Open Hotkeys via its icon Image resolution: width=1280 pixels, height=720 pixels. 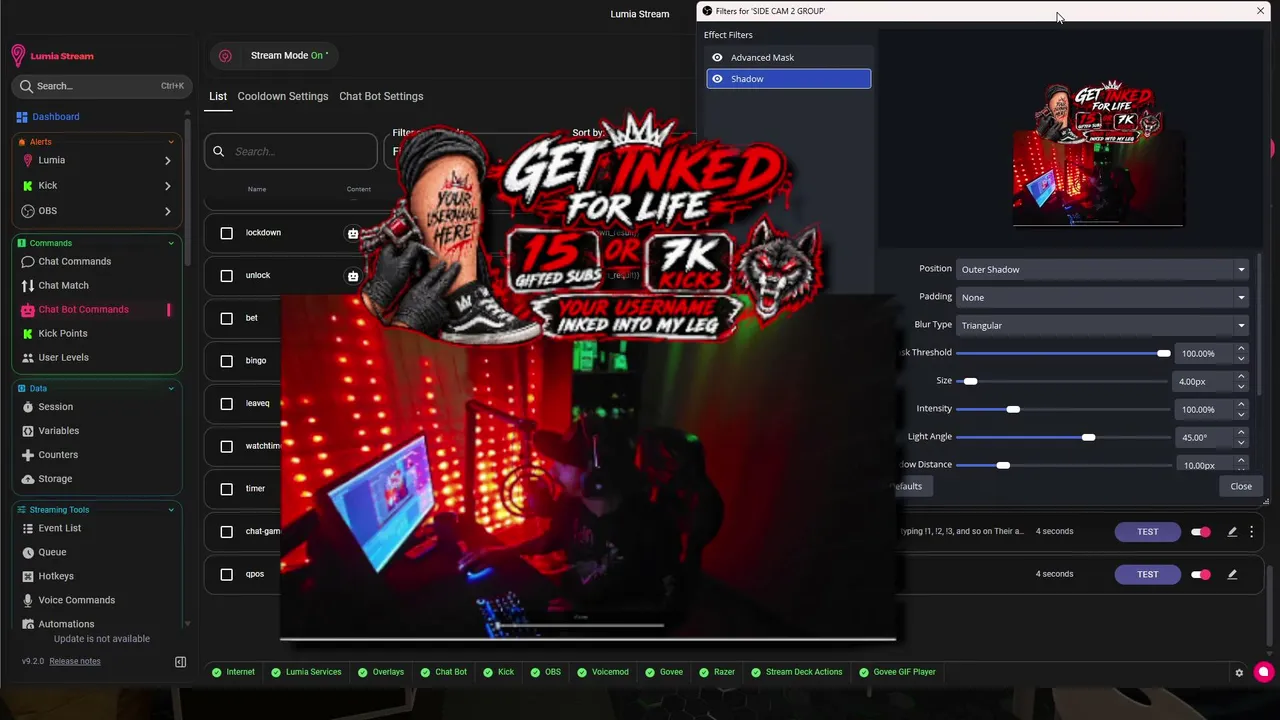28,576
